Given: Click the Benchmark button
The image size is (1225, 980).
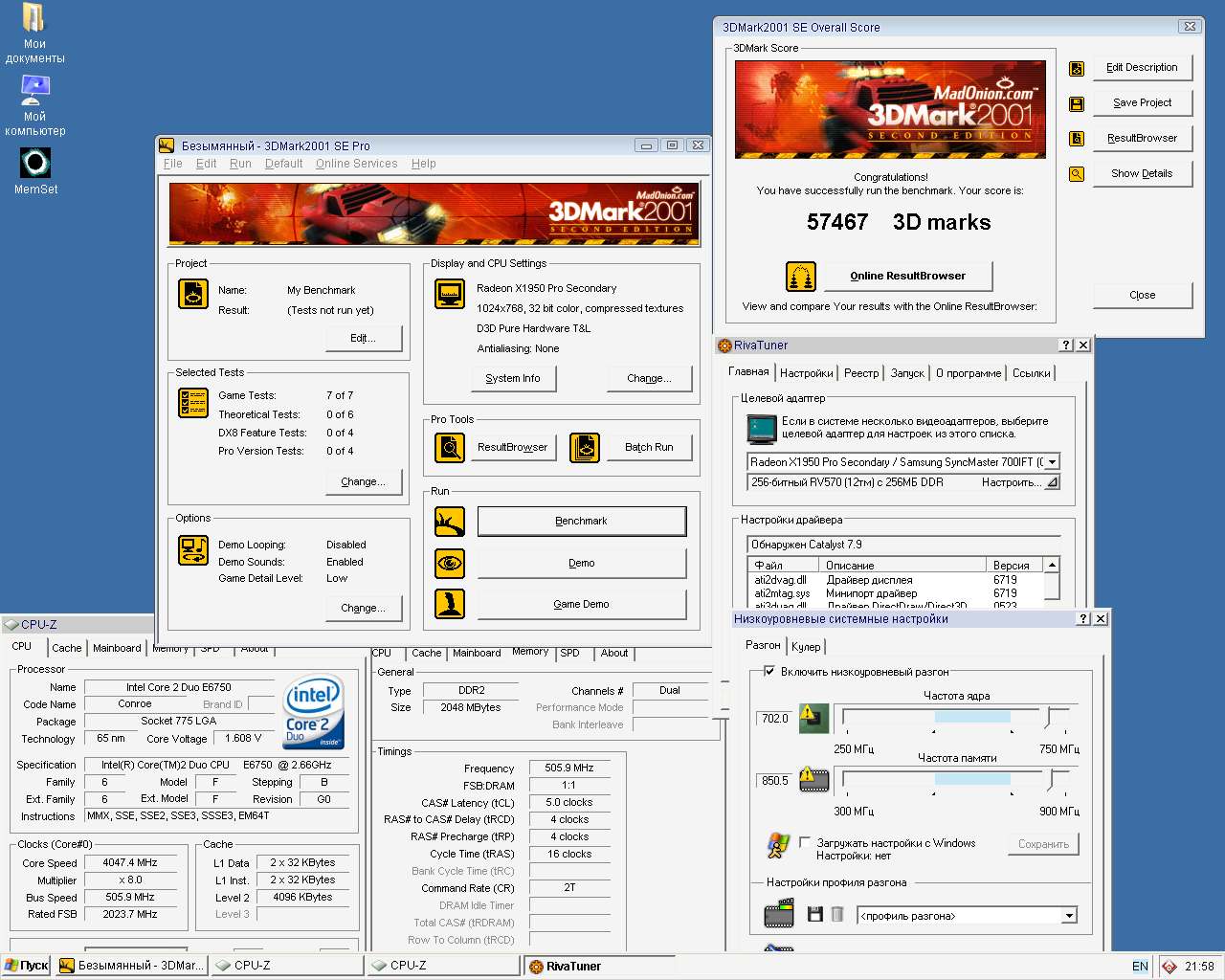Looking at the screenshot, I should (x=582, y=522).
